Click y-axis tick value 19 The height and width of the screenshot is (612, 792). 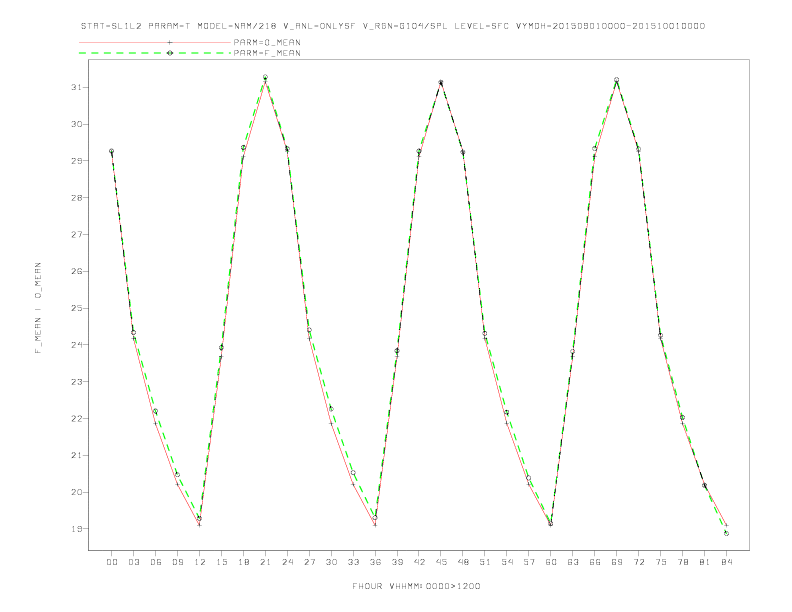pos(76,529)
